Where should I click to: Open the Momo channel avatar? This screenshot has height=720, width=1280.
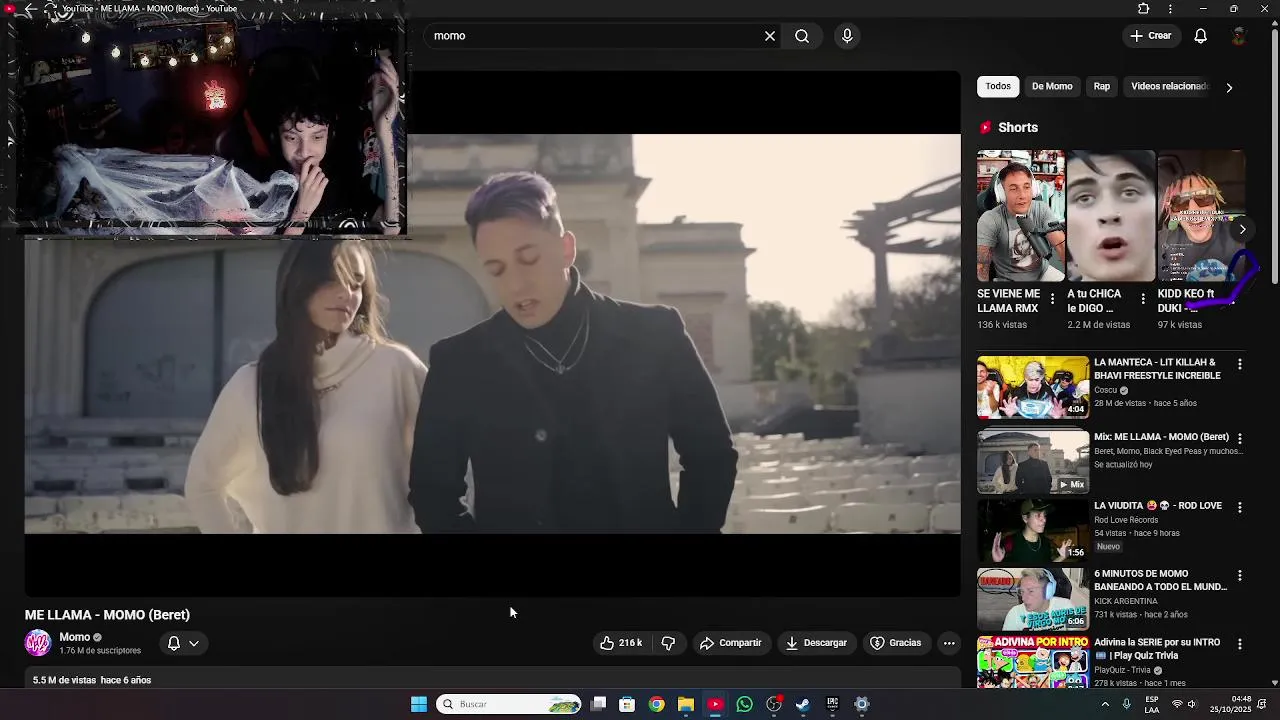38,643
